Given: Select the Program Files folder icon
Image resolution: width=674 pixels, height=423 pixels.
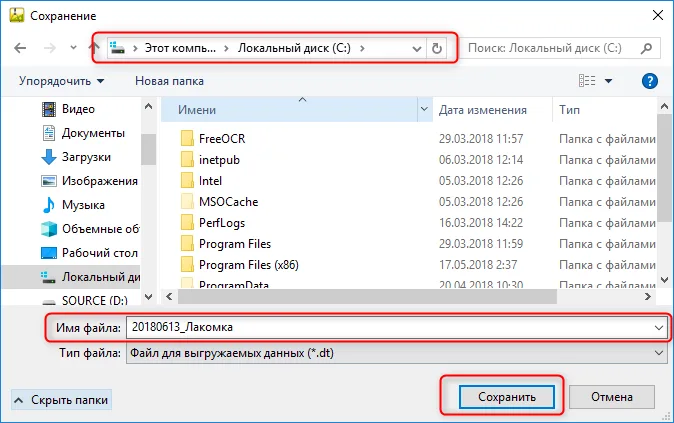Looking at the screenshot, I should coord(187,244).
